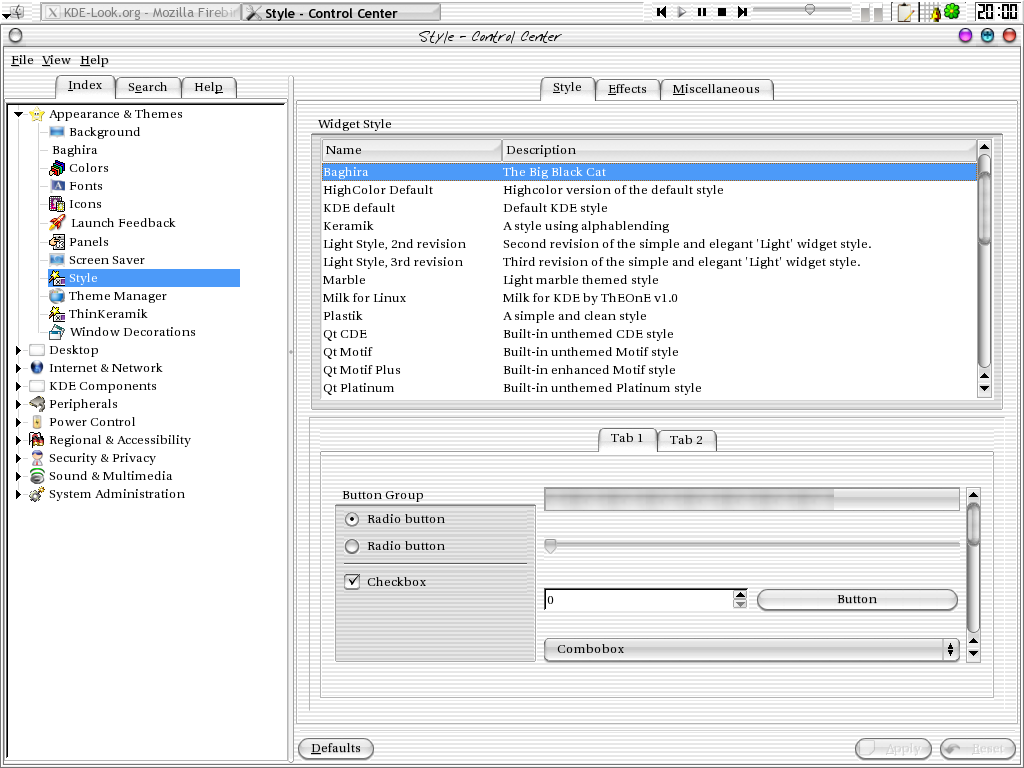Open the Icons module icon
The image size is (1024, 768).
57,204
